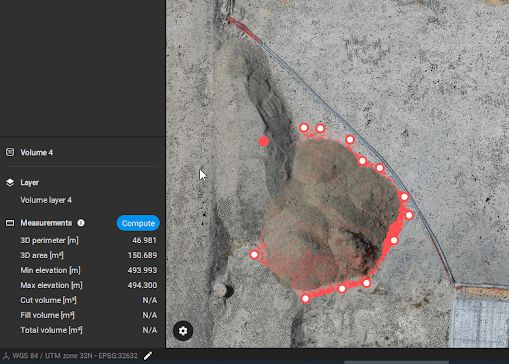Click the Measurements ruler icon
The width and height of the screenshot is (509, 364).
point(10,223)
